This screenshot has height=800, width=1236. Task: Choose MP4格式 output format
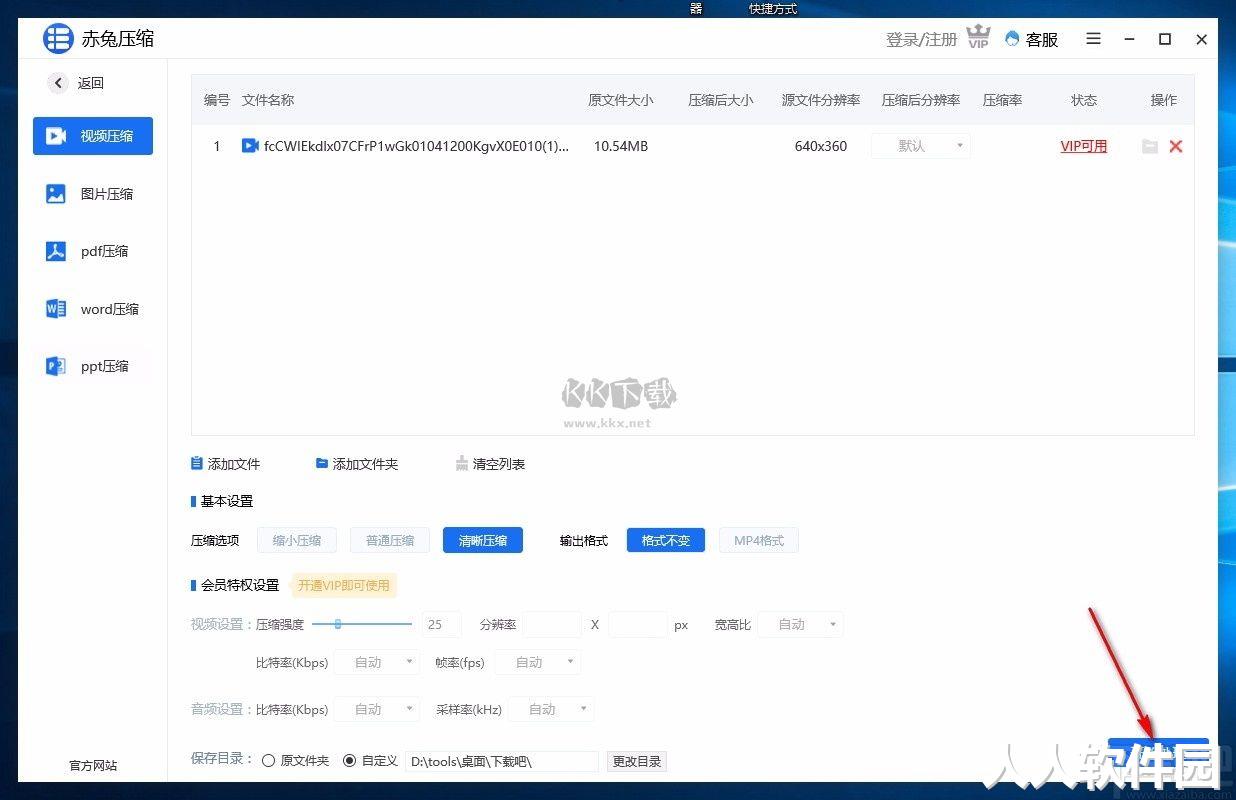coord(759,540)
